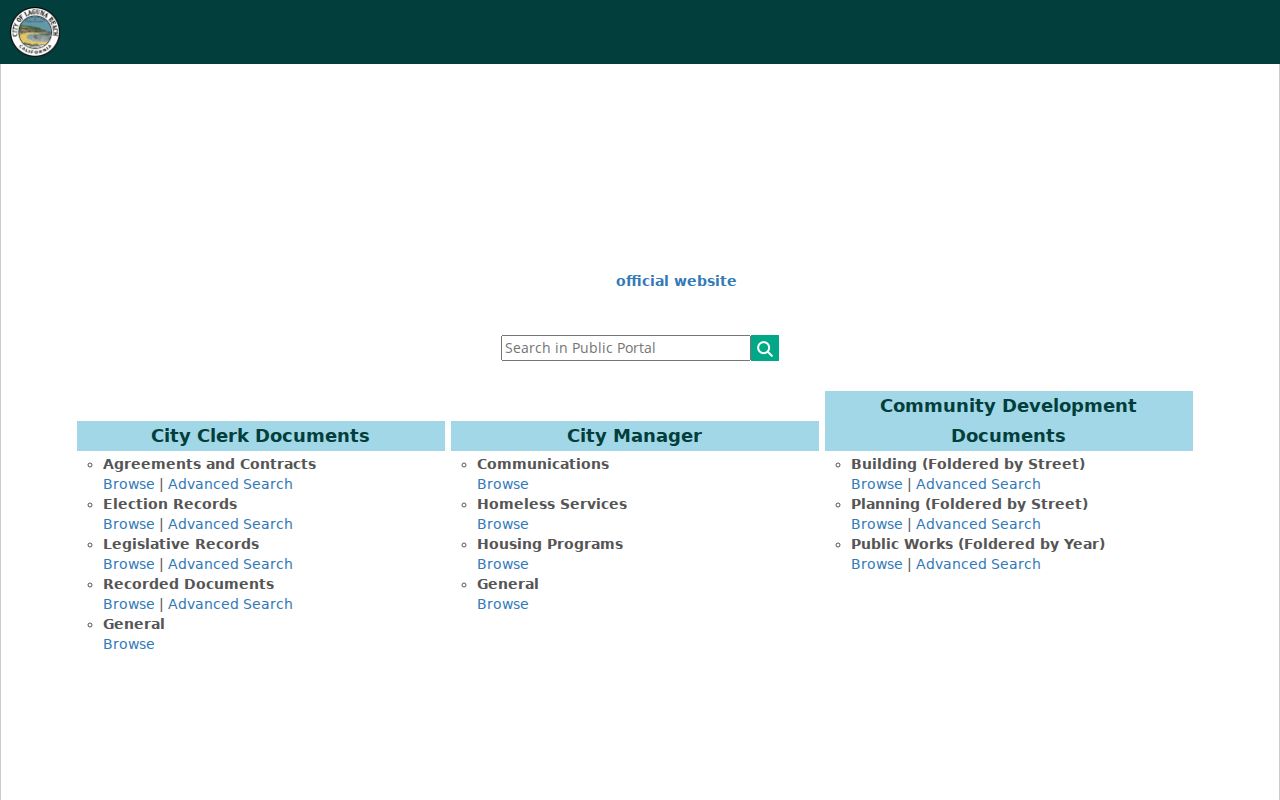Screen dimensions: 1280x800
Task: Browse Public Works (Foldered by Year)
Action: [x=877, y=564]
